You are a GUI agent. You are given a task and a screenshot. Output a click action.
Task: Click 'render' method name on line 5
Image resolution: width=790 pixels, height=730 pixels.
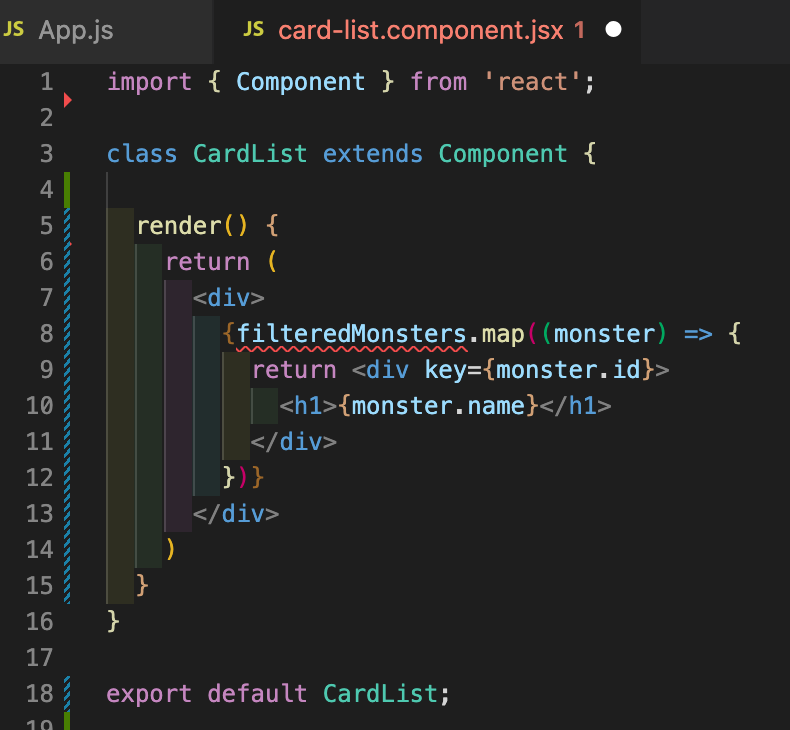[x=179, y=226]
